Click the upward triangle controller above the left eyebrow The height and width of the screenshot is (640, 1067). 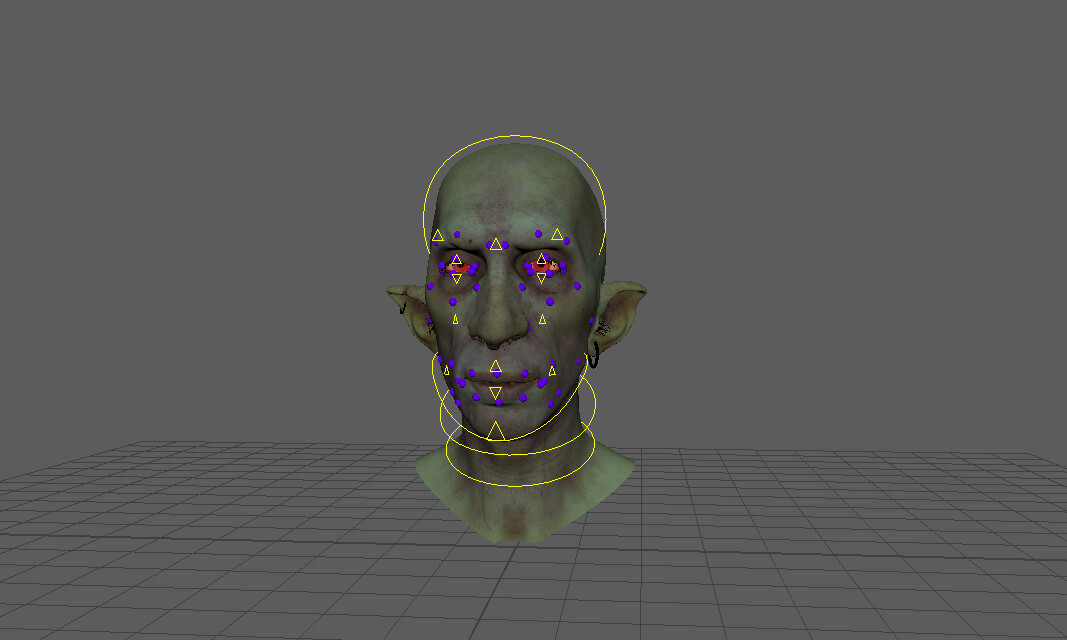(x=436, y=234)
